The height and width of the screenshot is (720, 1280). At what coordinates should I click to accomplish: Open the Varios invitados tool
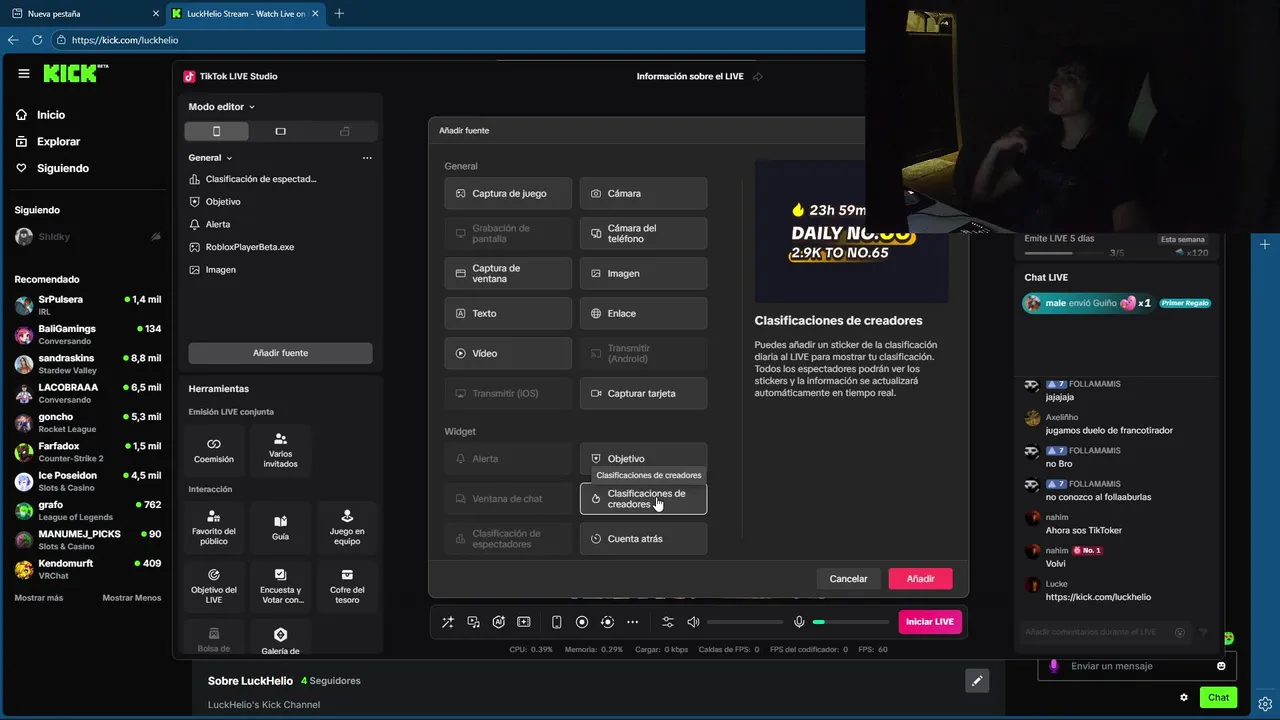280,450
